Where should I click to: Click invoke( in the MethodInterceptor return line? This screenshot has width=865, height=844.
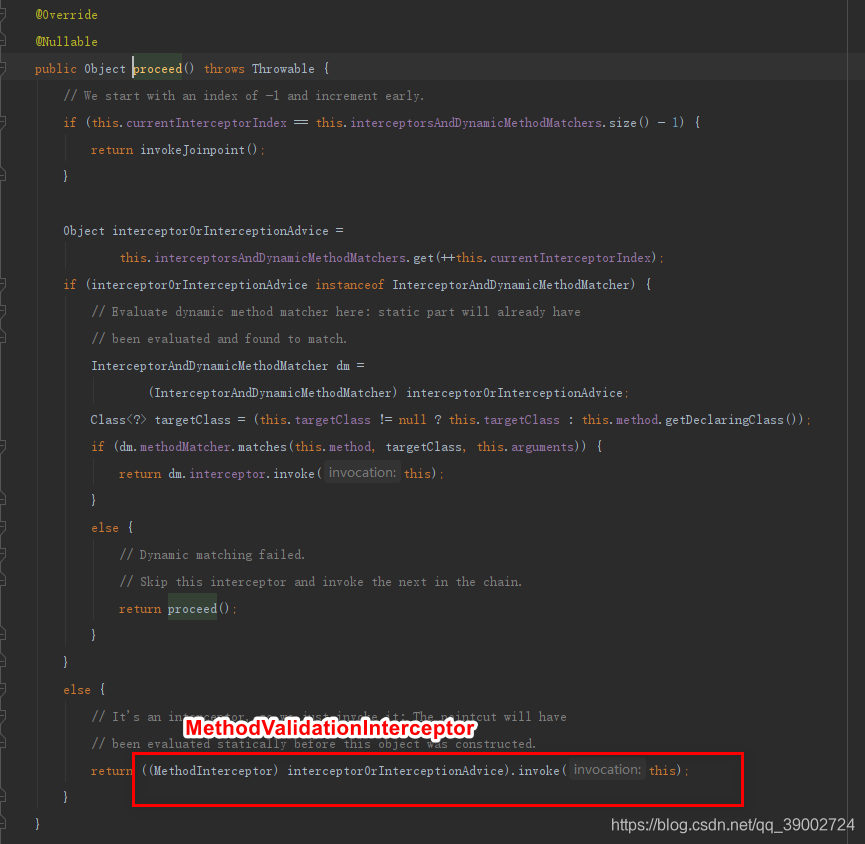[542, 771]
